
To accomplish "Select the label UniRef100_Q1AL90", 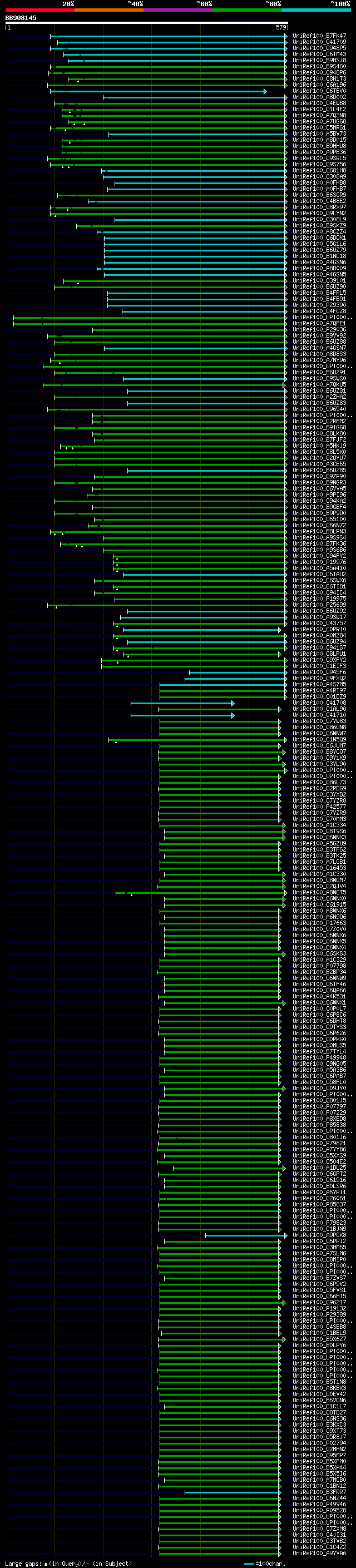I will tap(319, 709).
